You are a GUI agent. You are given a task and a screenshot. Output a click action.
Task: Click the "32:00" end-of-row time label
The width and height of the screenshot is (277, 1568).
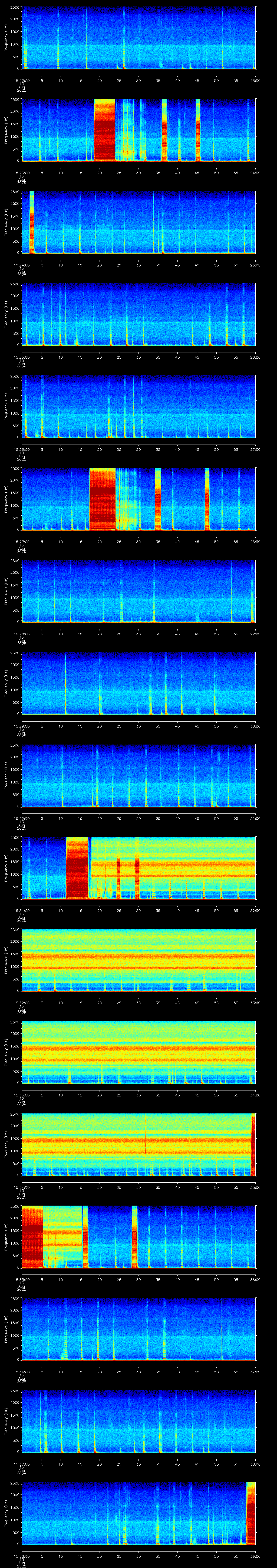click(255, 910)
